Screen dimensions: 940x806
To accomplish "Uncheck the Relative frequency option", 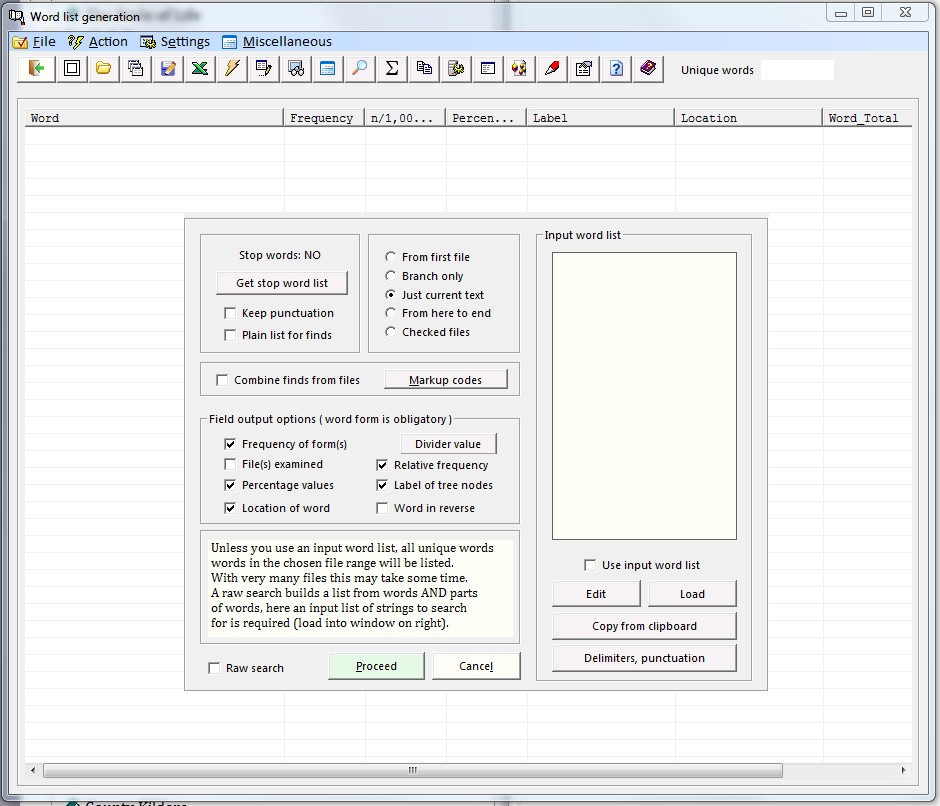I will (383, 465).
